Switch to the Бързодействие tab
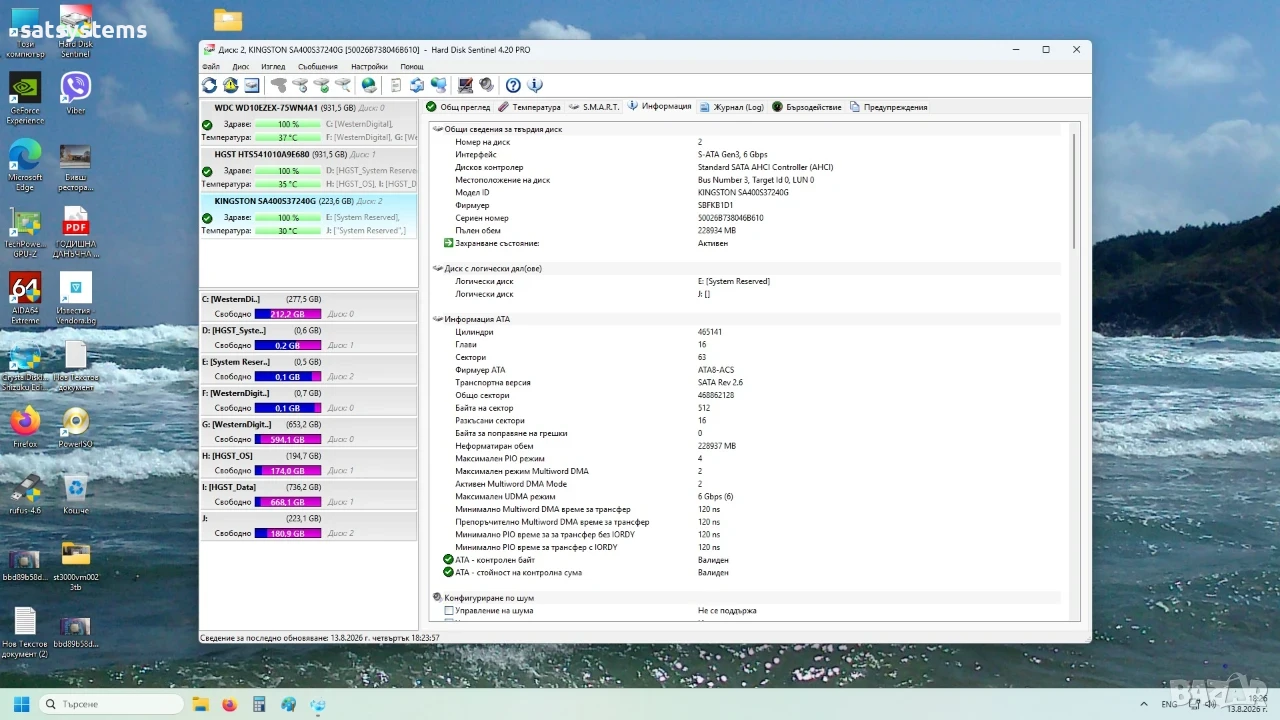Screen dimensions: 1280x720 (807, 107)
